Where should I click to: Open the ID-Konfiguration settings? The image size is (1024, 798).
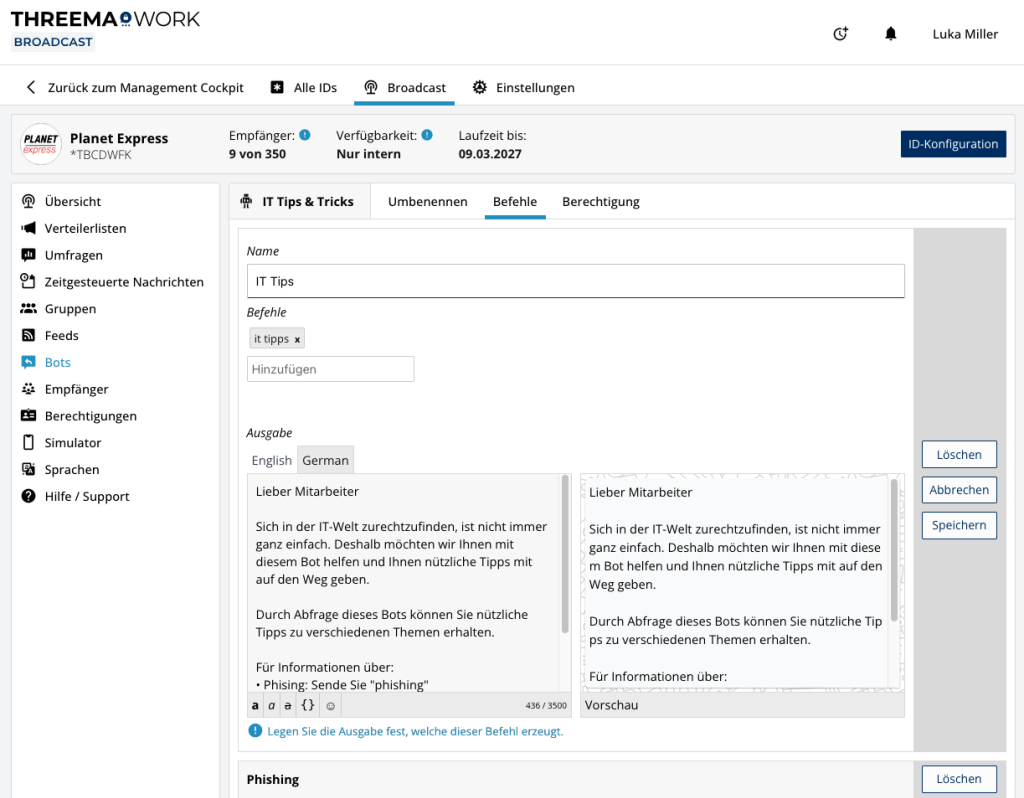click(953, 143)
